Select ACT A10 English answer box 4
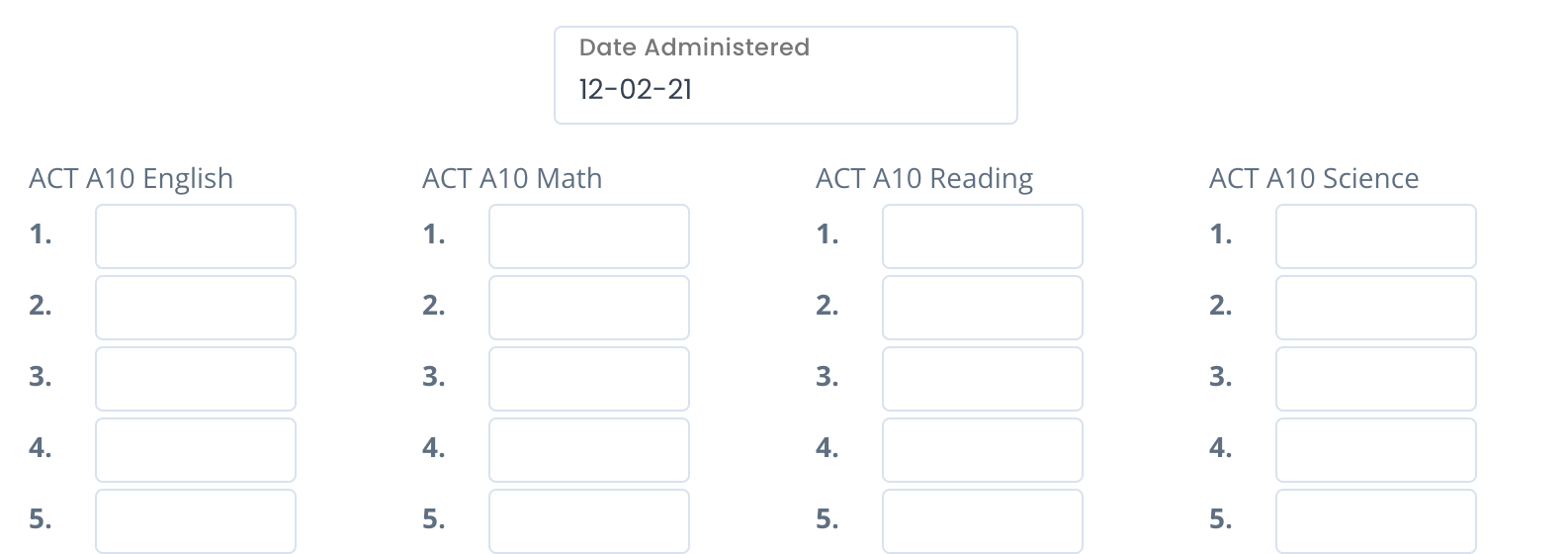 coord(196,450)
